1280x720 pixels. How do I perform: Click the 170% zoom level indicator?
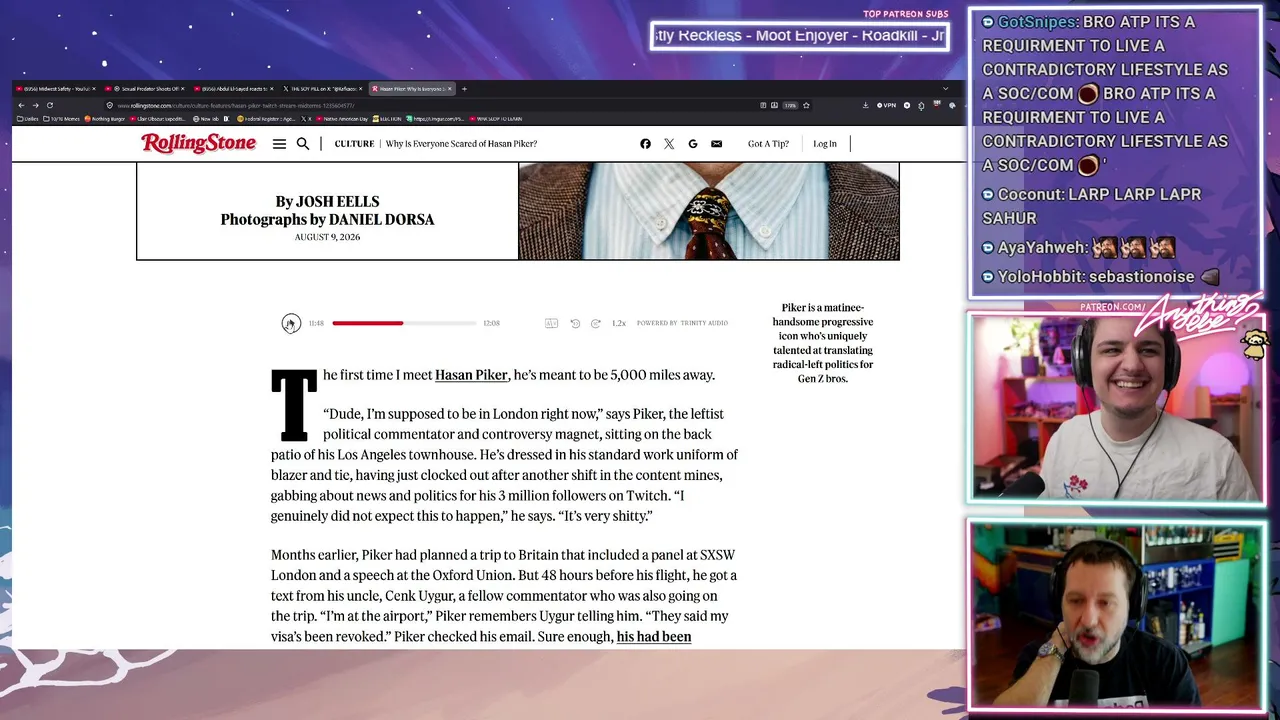coord(789,105)
